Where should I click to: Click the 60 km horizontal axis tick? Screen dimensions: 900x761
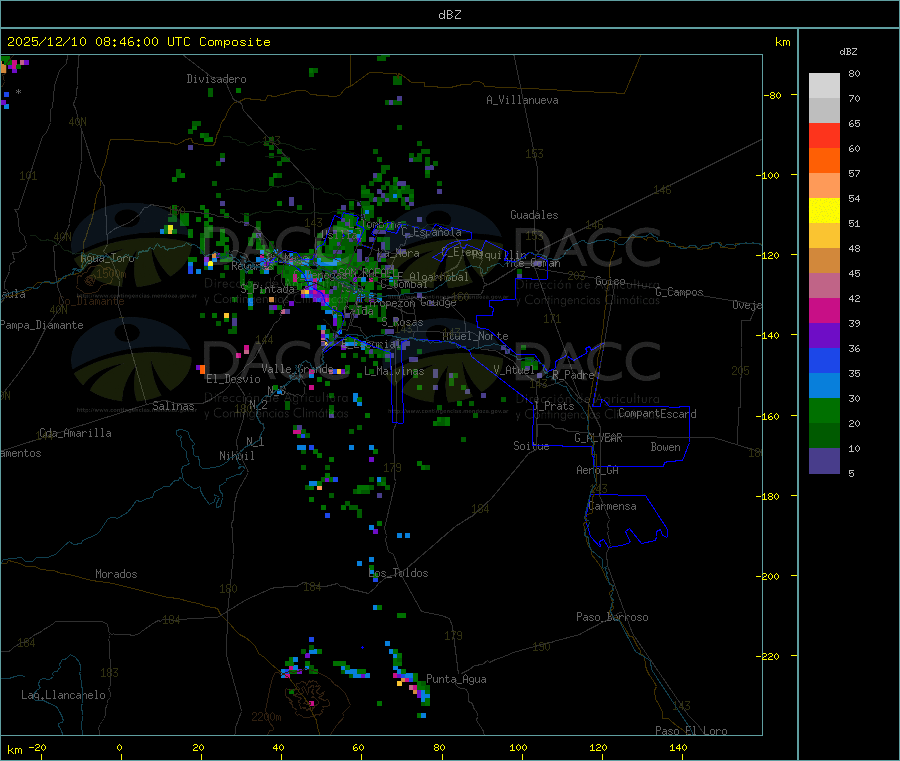click(358, 747)
